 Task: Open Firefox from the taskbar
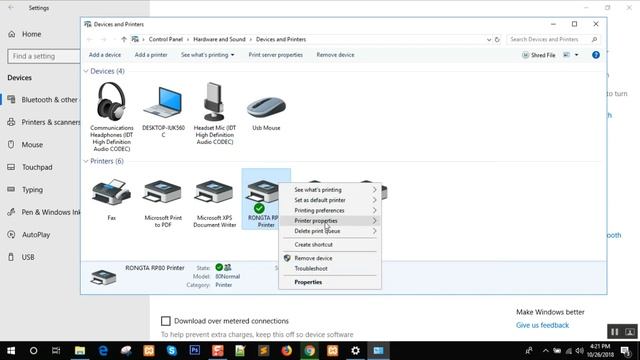[287, 351]
